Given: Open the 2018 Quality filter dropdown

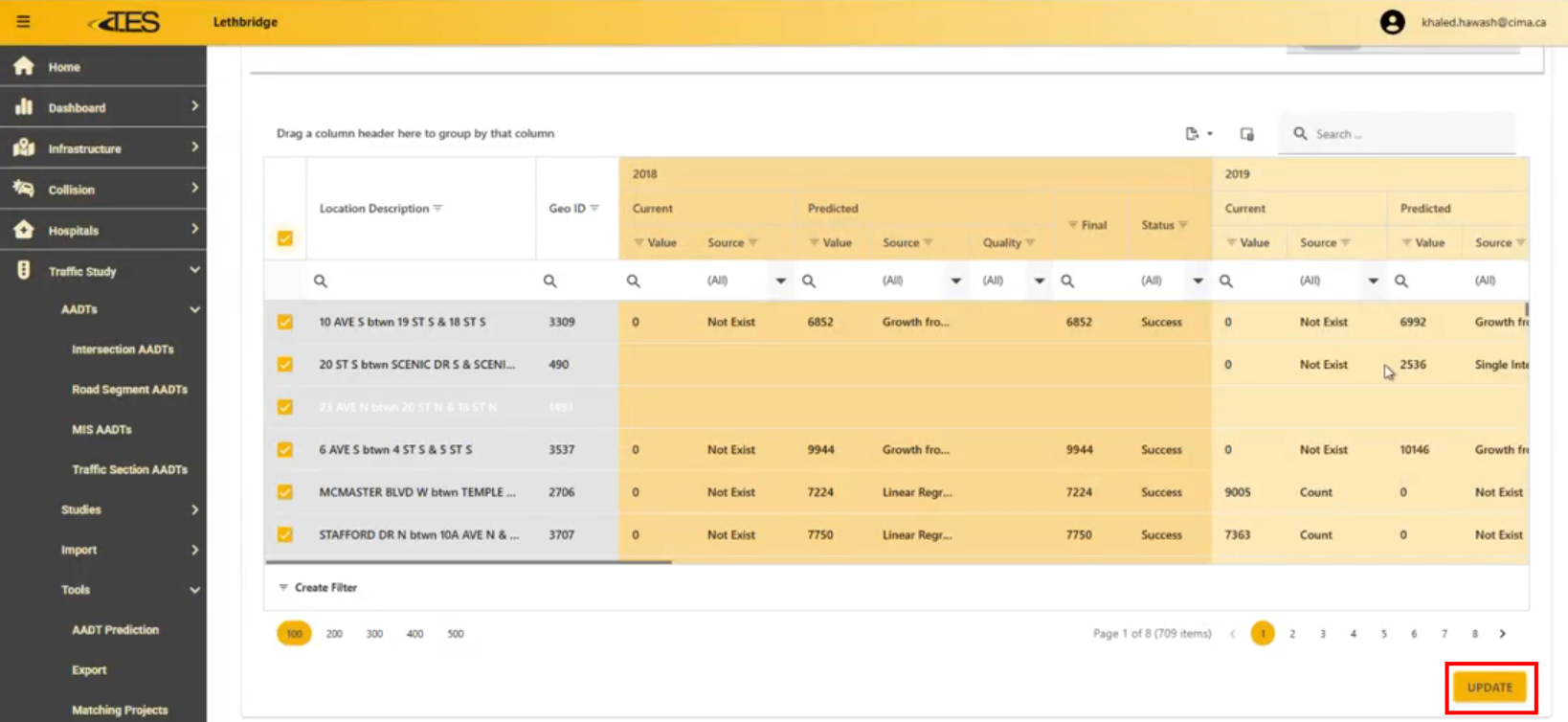Looking at the screenshot, I should click(1039, 281).
